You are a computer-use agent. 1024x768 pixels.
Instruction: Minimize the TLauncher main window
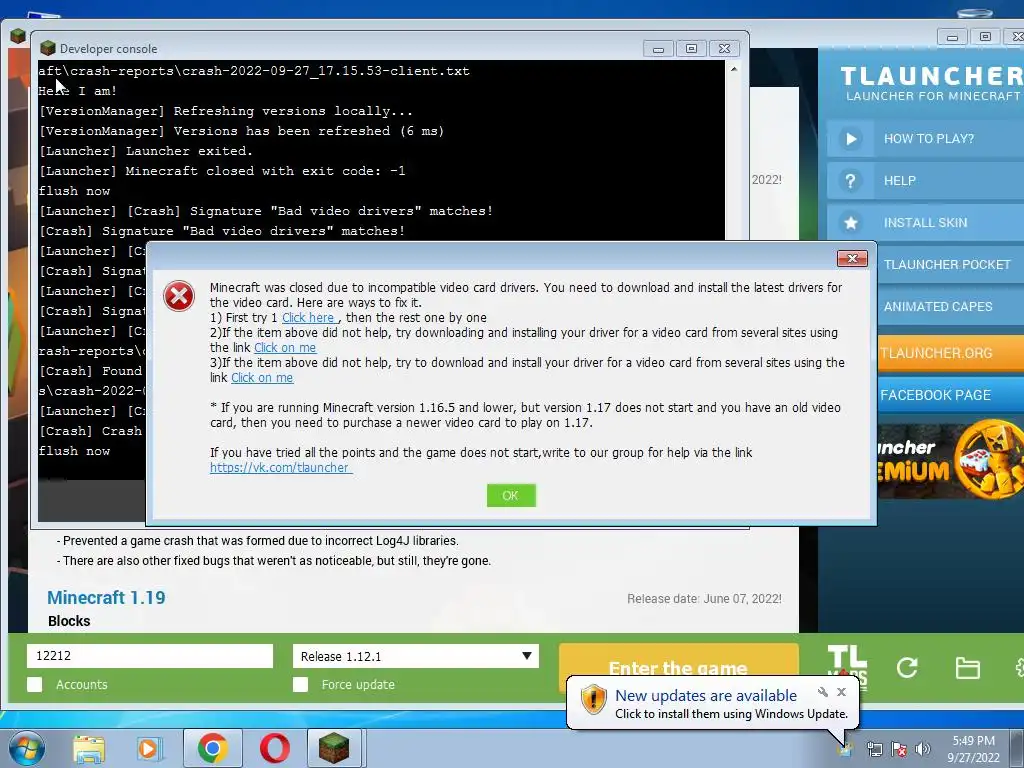click(x=952, y=37)
